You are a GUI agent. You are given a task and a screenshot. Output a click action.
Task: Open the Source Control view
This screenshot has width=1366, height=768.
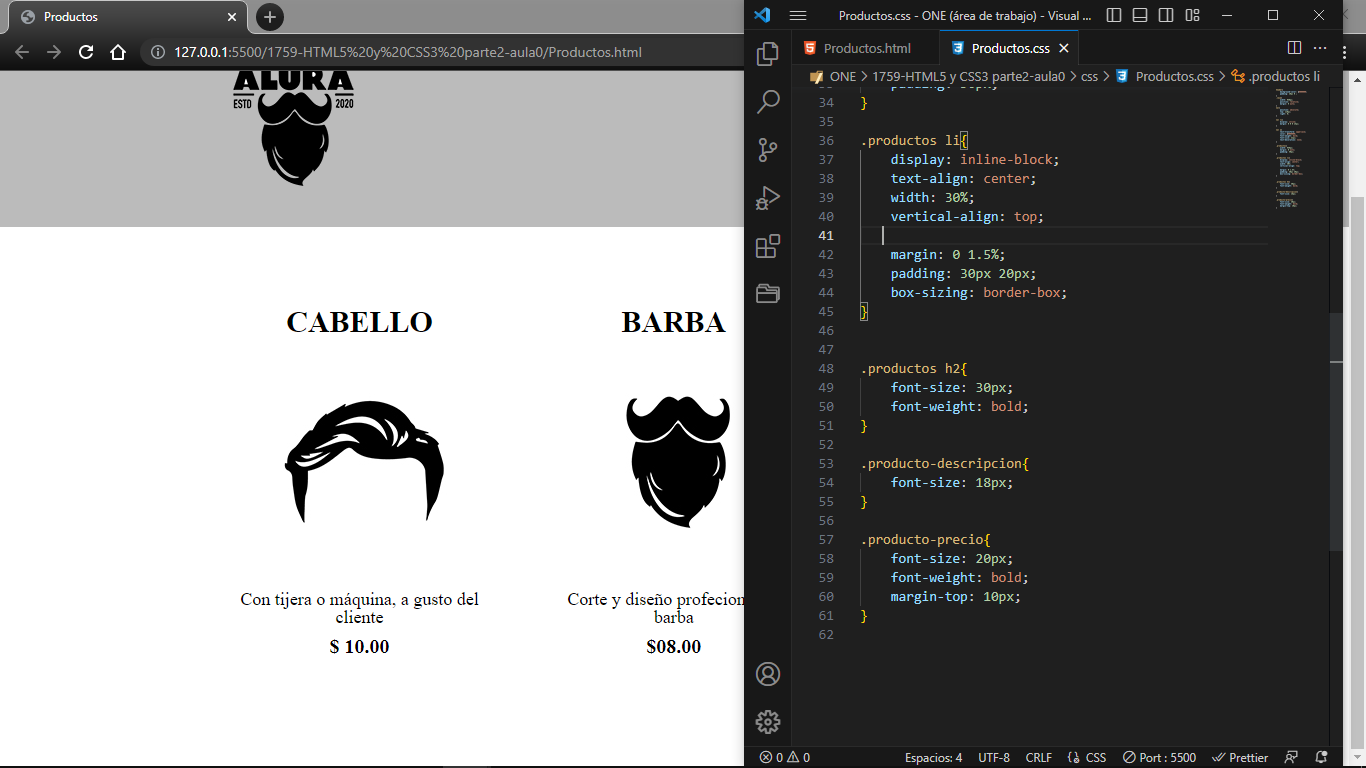(768, 150)
